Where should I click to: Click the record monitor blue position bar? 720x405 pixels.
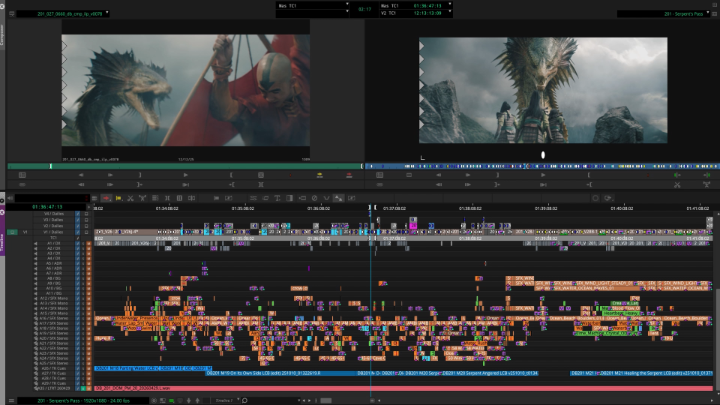click(542, 166)
